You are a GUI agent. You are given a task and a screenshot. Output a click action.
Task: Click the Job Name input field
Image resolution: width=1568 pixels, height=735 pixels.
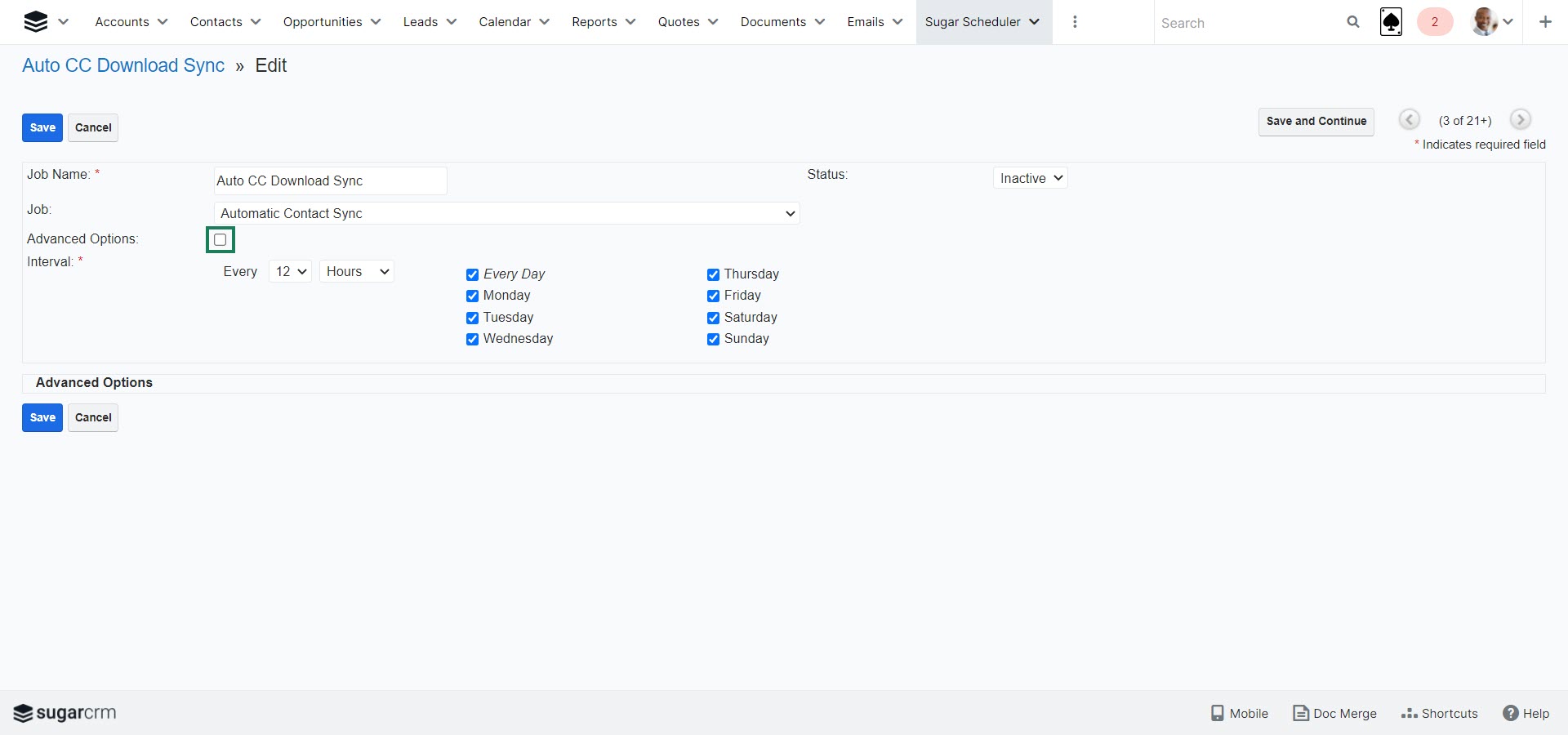tap(330, 180)
